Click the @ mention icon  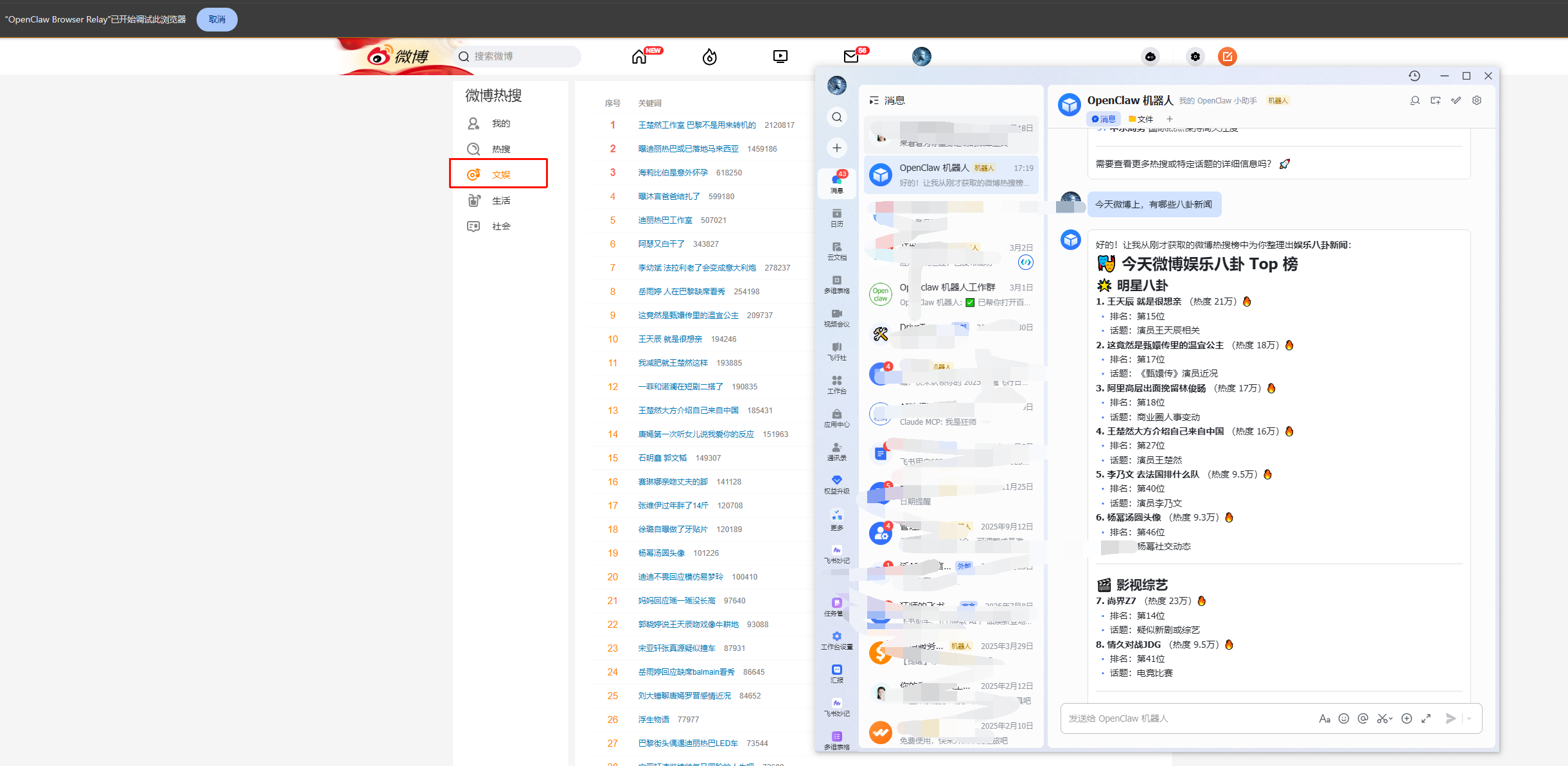[1362, 718]
